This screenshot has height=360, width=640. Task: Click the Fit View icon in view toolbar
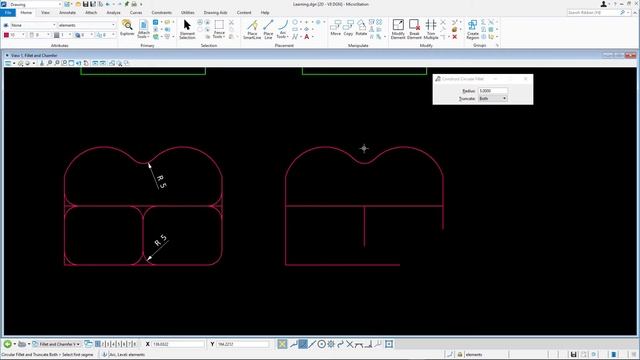(x=71, y=63)
